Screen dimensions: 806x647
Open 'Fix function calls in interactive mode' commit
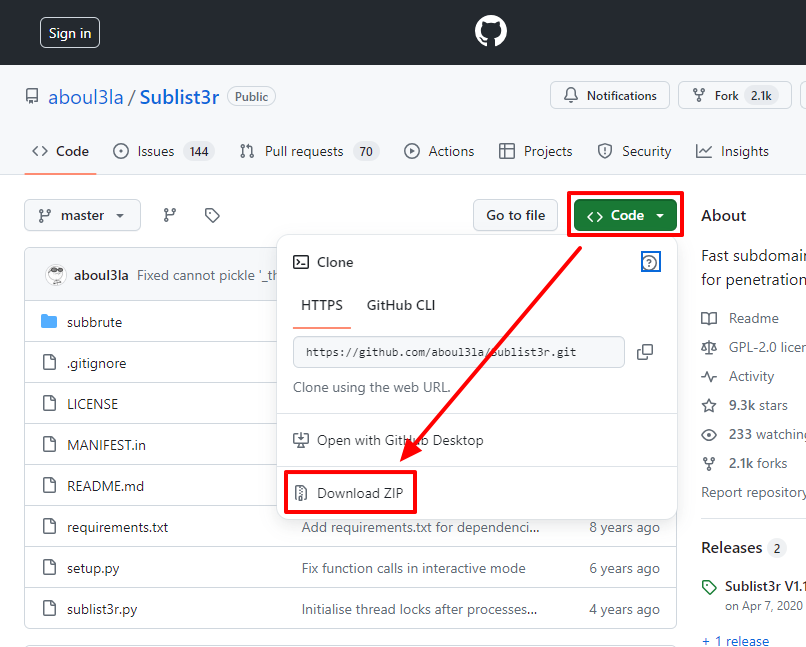click(x=413, y=568)
